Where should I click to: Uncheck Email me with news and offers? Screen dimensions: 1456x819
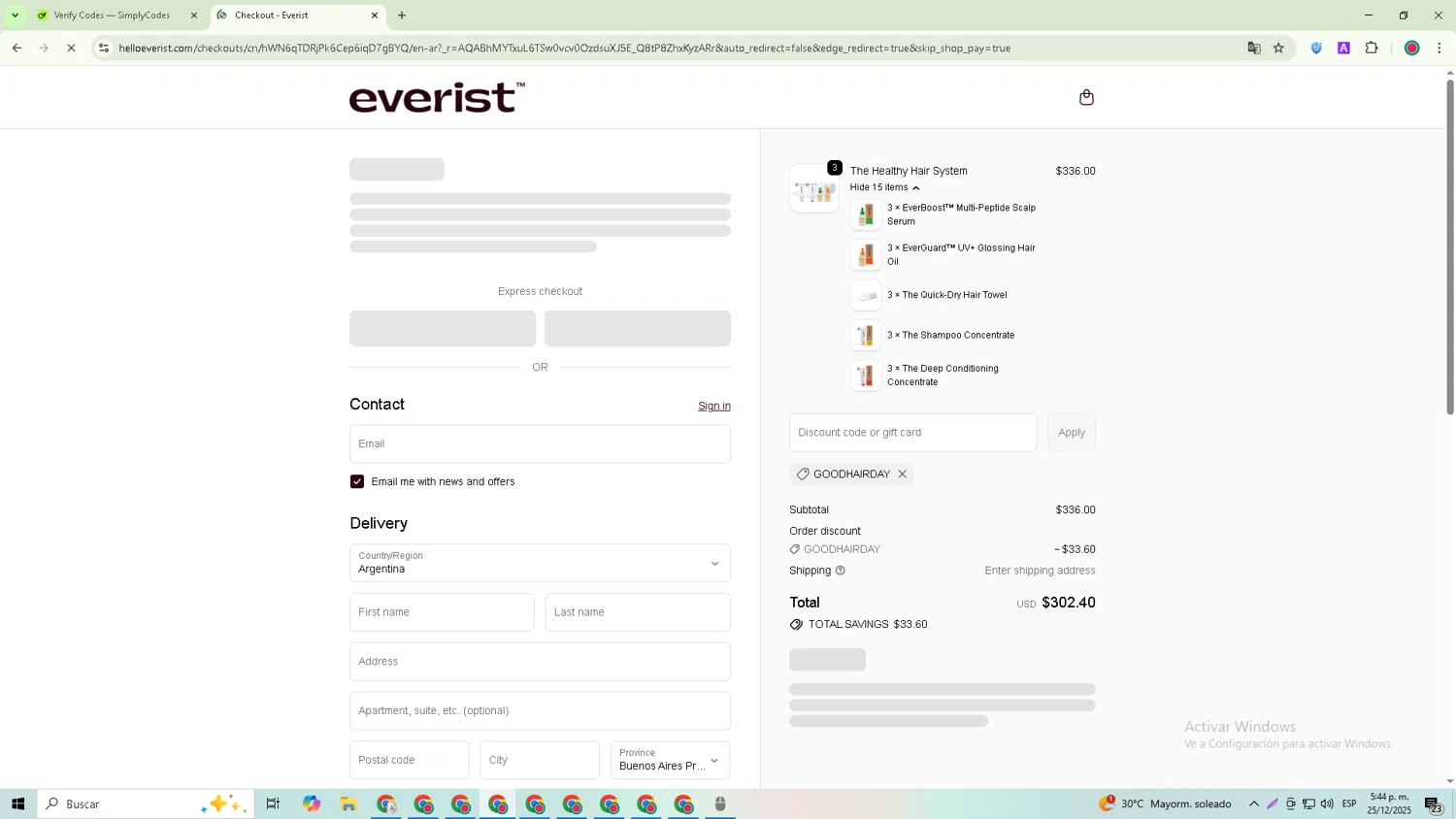tap(357, 481)
